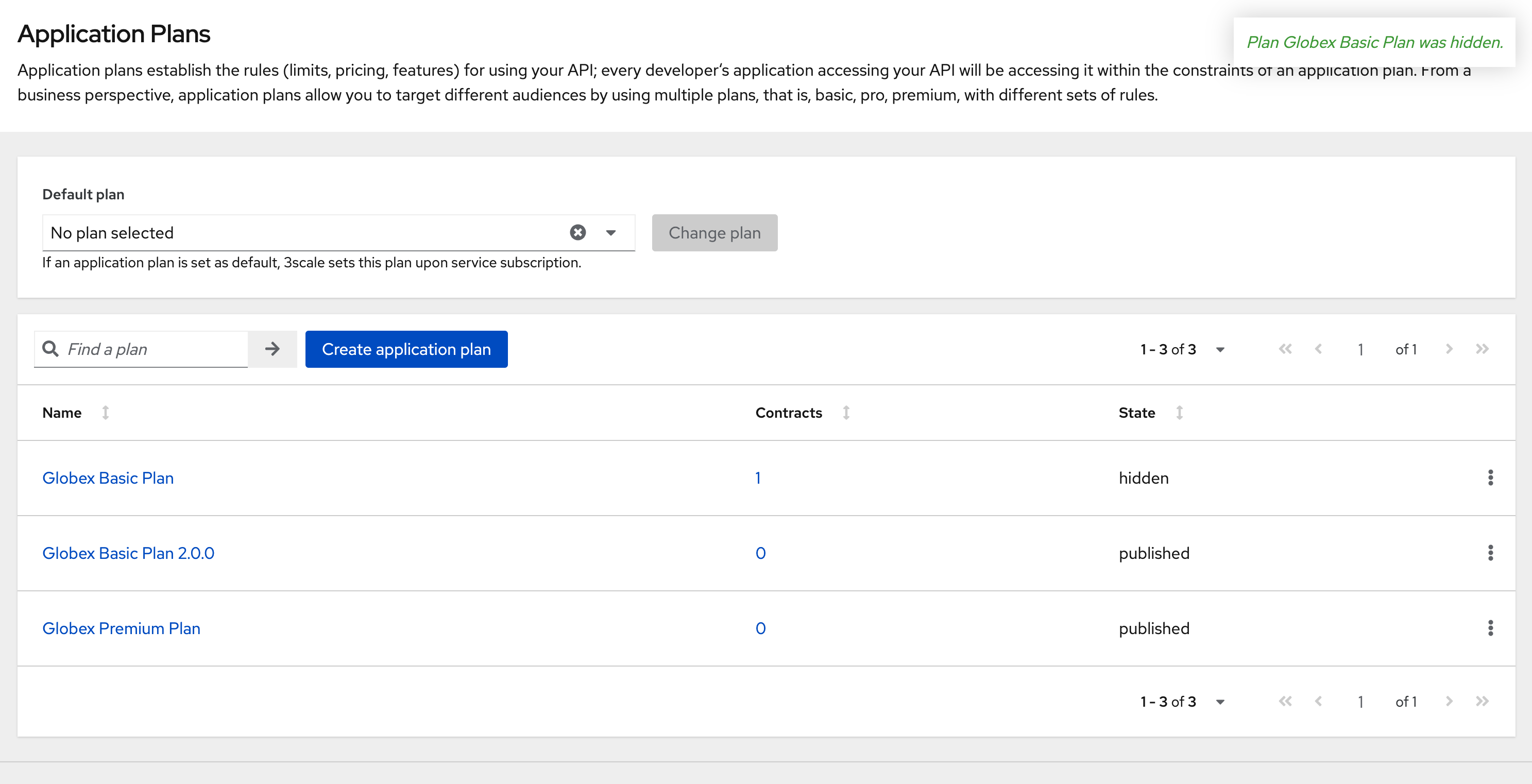Viewport: 1532px width, 784px height.
Task: Go to last page in bottom pagination
Action: (x=1482, y=701)
